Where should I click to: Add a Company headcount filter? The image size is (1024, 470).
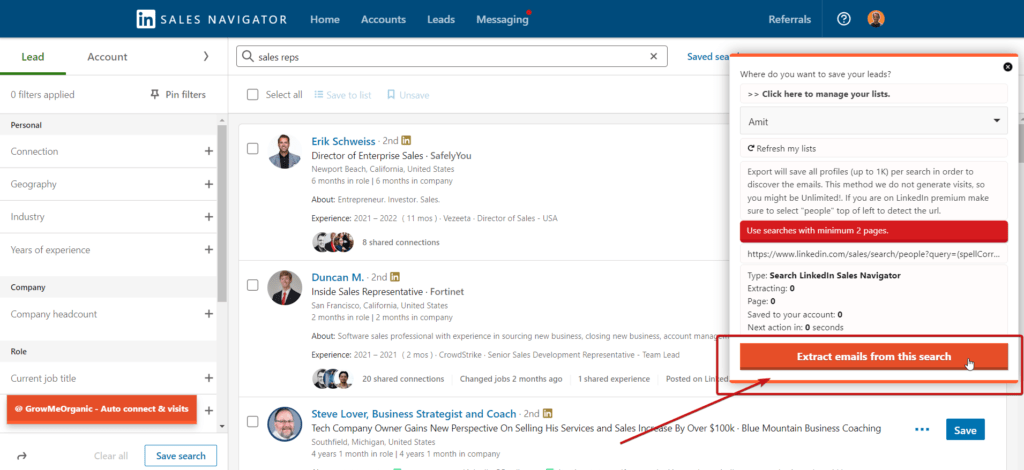pyautogui.click(x=209, y=313)
